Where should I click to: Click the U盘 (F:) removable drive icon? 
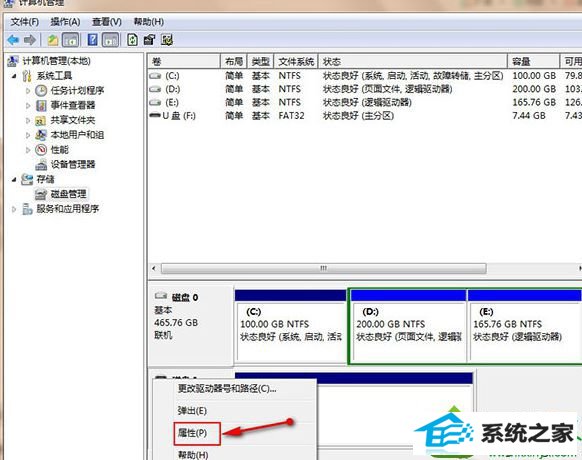[155, 115]
